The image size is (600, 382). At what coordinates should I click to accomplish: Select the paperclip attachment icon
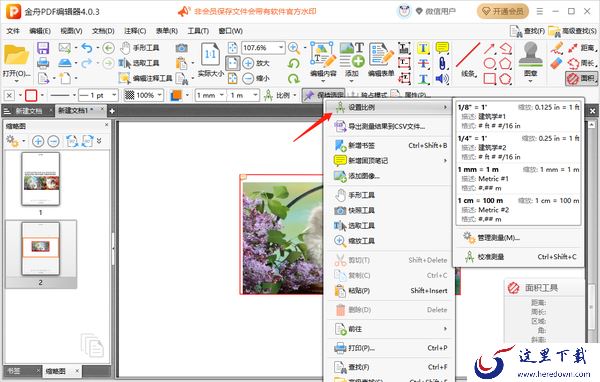[x=442, y=63]
